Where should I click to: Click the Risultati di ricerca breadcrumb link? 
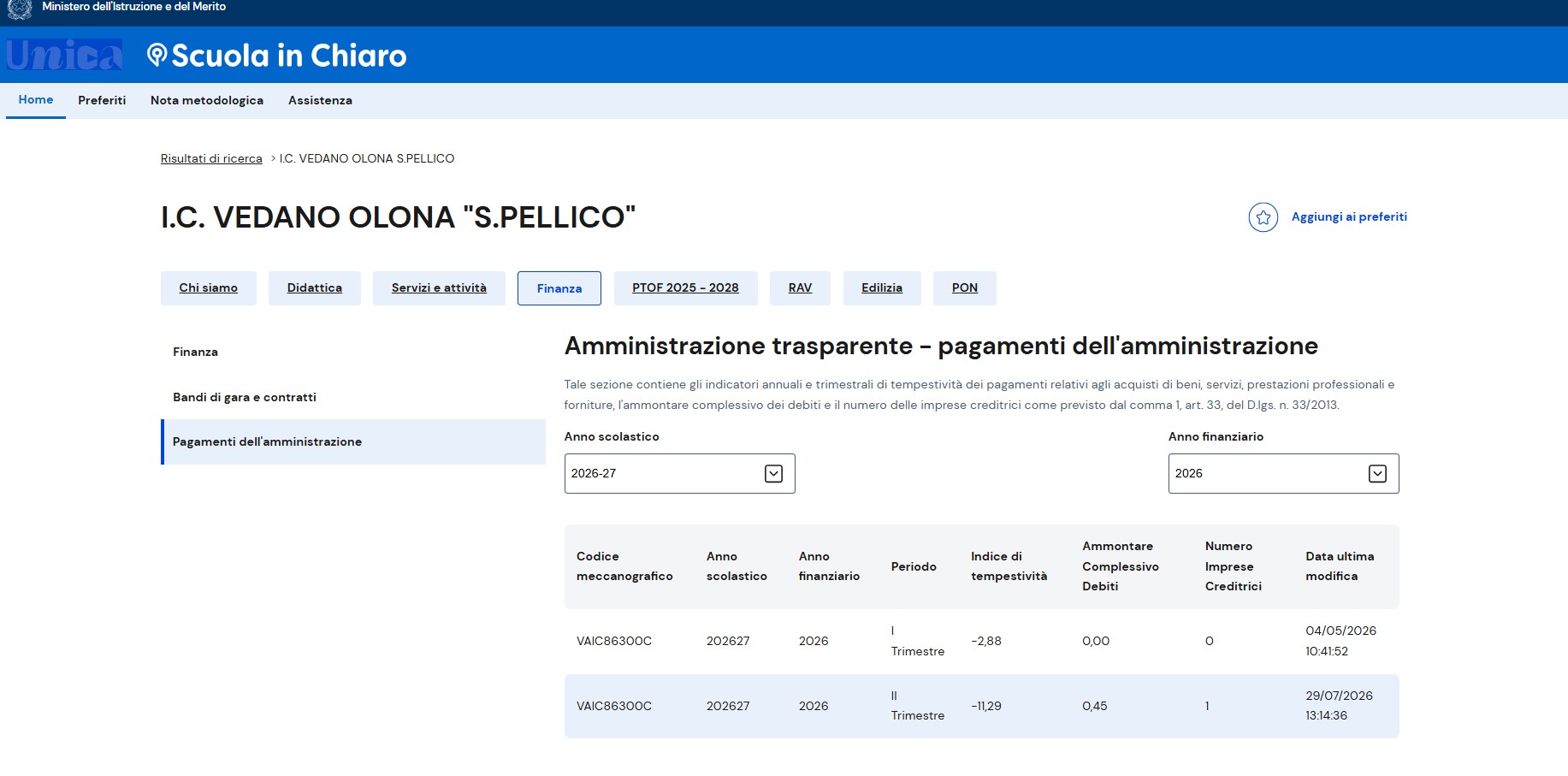211,158
